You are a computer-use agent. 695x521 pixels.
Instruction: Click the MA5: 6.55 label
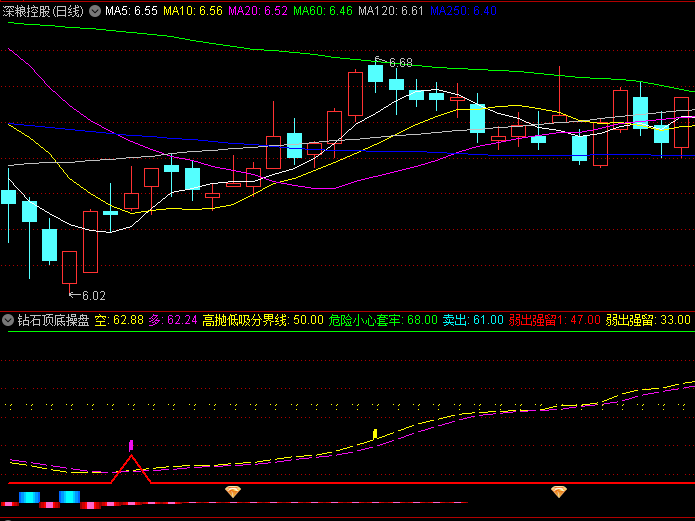pyautogui.click(x=131, y=11)
